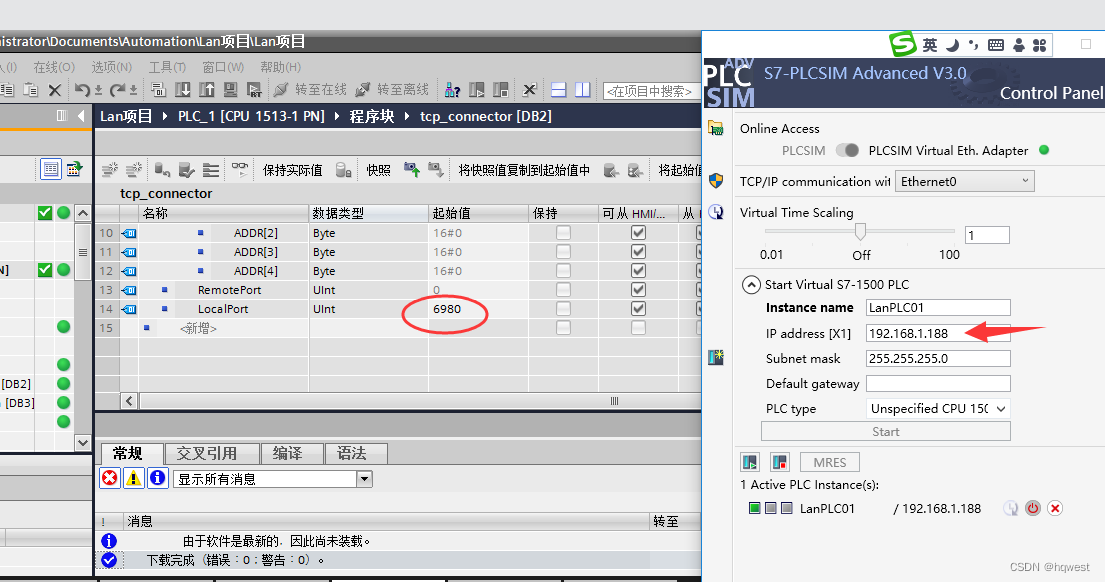Open the 选项(N) menu
The image size is (1105, 582).
111,67
